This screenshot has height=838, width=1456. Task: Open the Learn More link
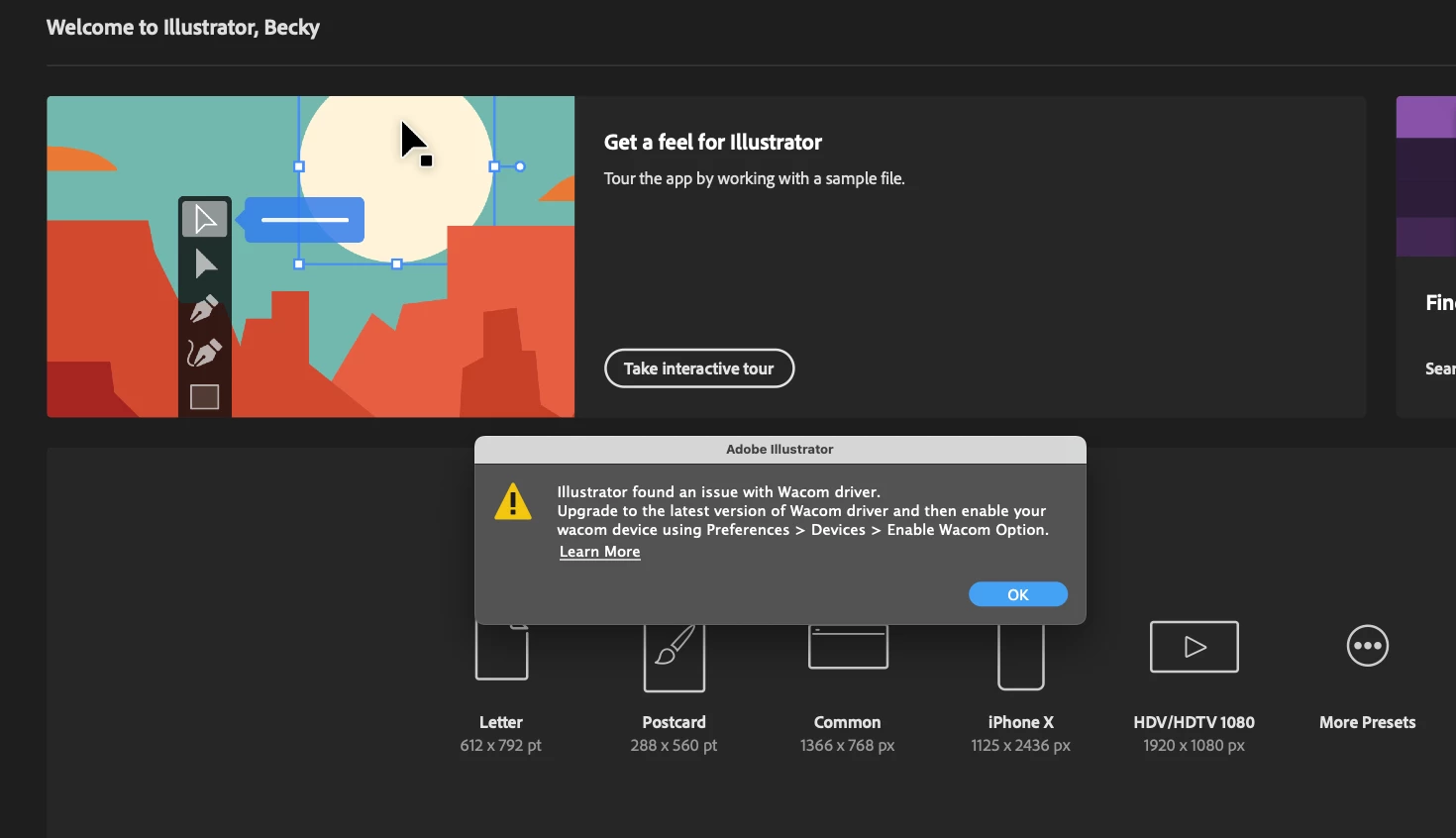pyautogui.click(x=599, y=552)
